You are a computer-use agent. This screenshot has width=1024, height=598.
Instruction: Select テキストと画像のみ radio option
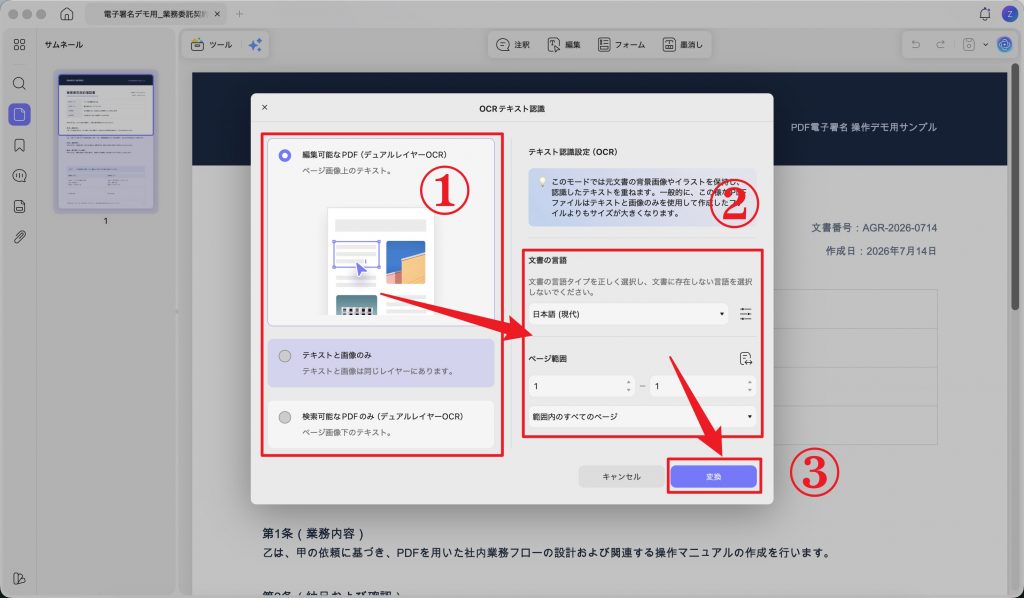[x=285, y=356]
